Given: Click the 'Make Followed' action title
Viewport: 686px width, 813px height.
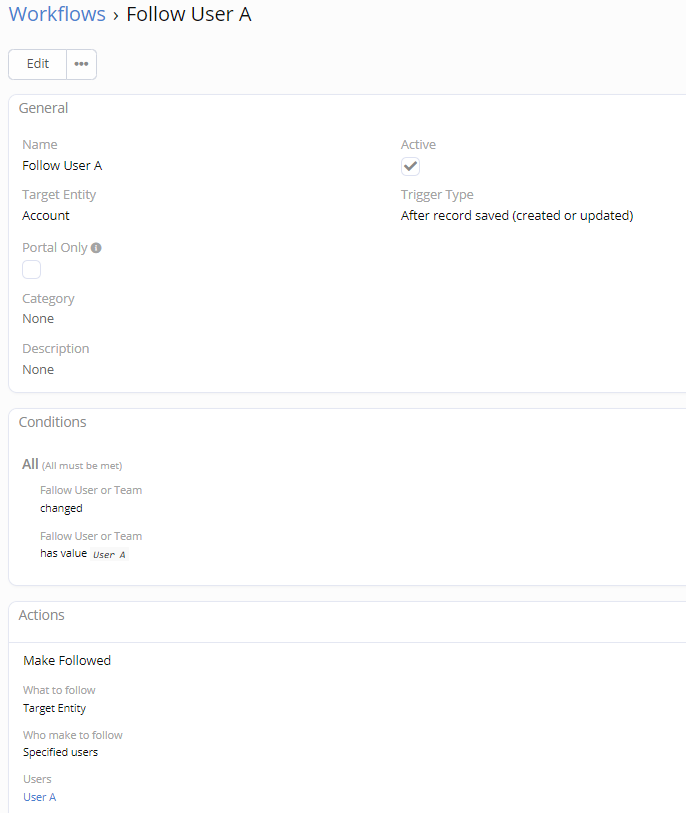Looking at the screenshot, I should coord(67,660).
